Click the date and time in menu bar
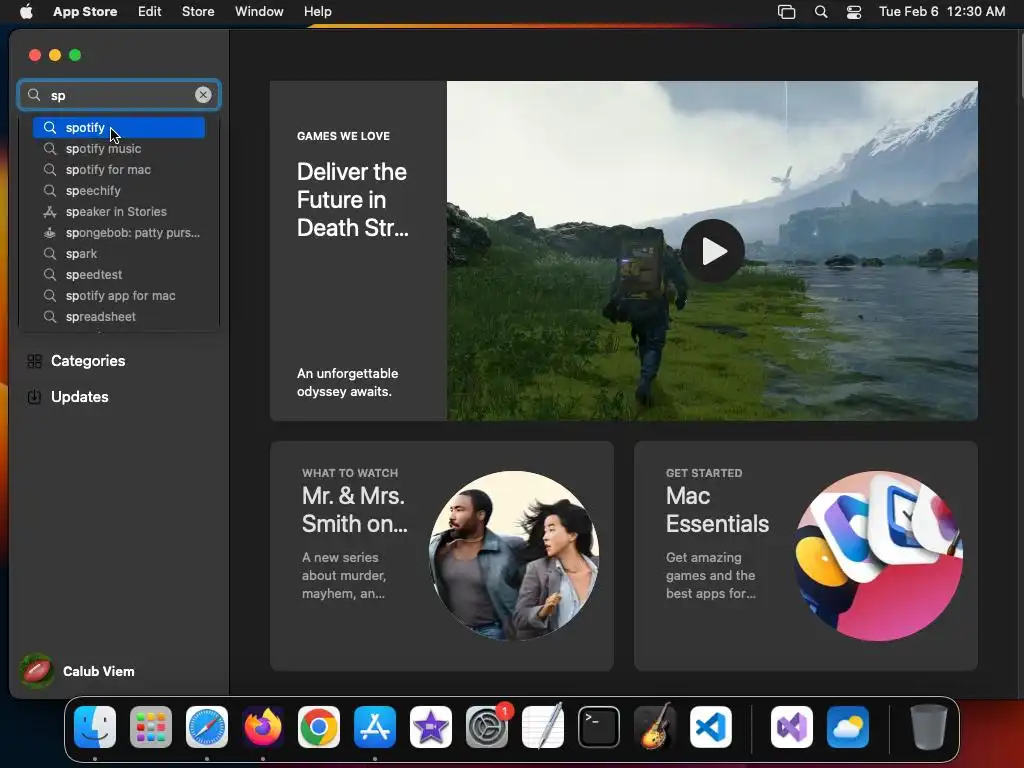The height and width of the screenshot is (768, 1024). (942, 12)
